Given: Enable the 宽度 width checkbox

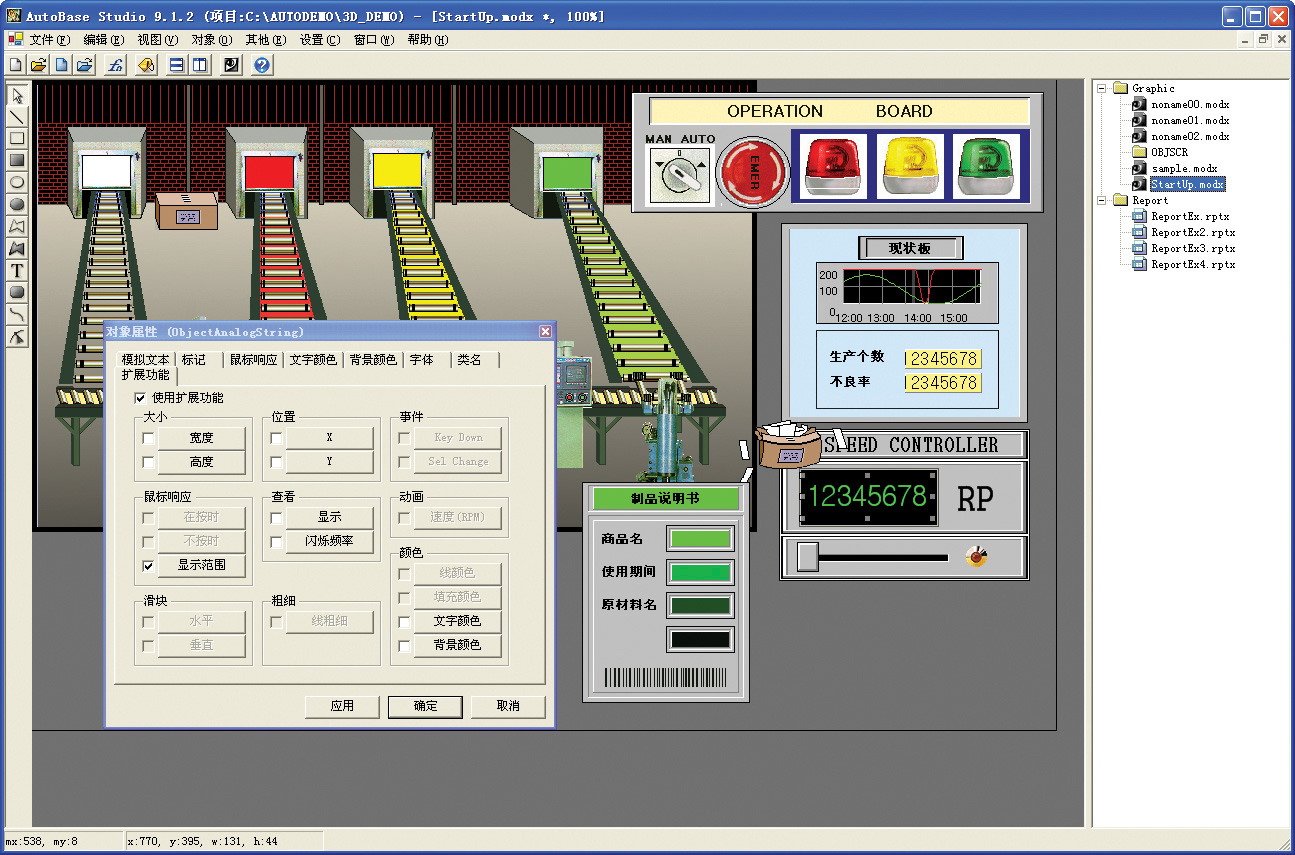Looking at the screenshot, I should 149,438.
